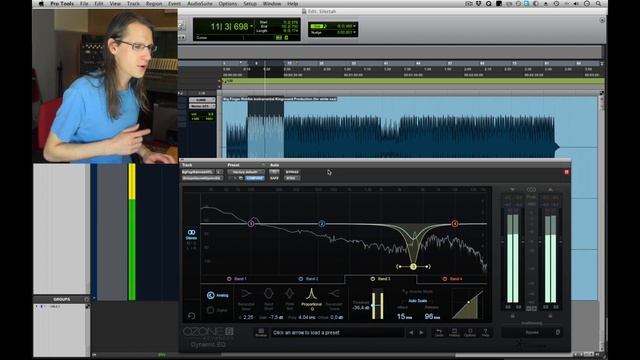Click the Attack value 15 ms
Viewport: 640px width, 360px height.
[x=404, y=316]
